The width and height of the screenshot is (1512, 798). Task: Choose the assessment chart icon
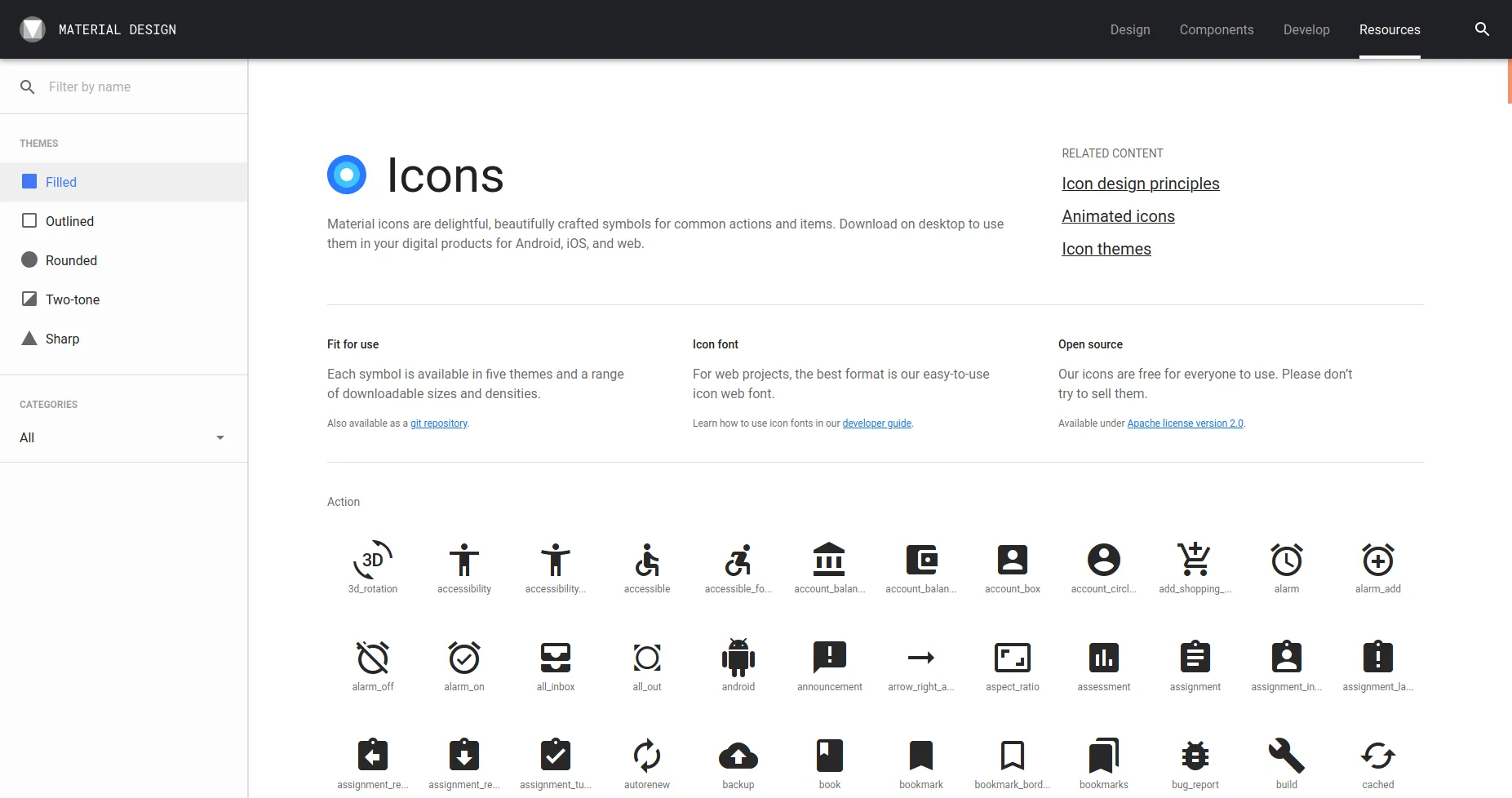tap(1104, 658)
